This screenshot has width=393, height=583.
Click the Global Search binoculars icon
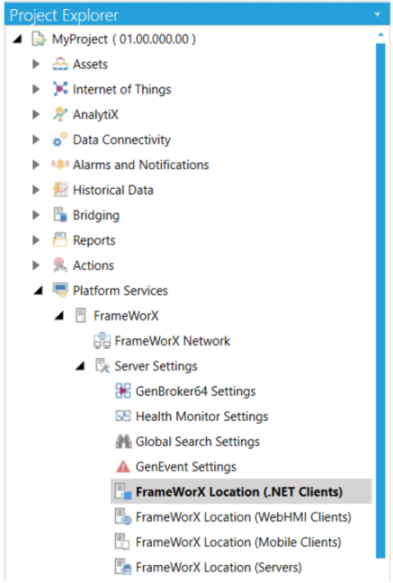click(x=123, y=441)
